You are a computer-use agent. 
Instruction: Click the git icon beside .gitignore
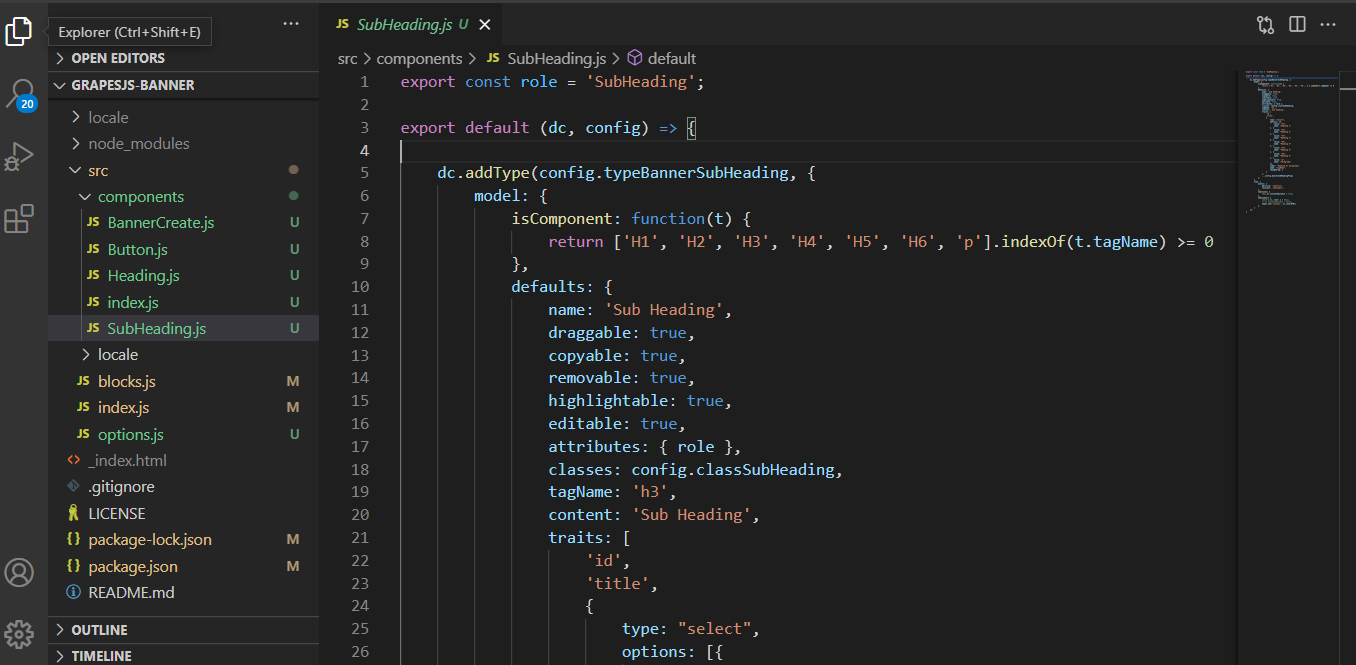[73, 487]
